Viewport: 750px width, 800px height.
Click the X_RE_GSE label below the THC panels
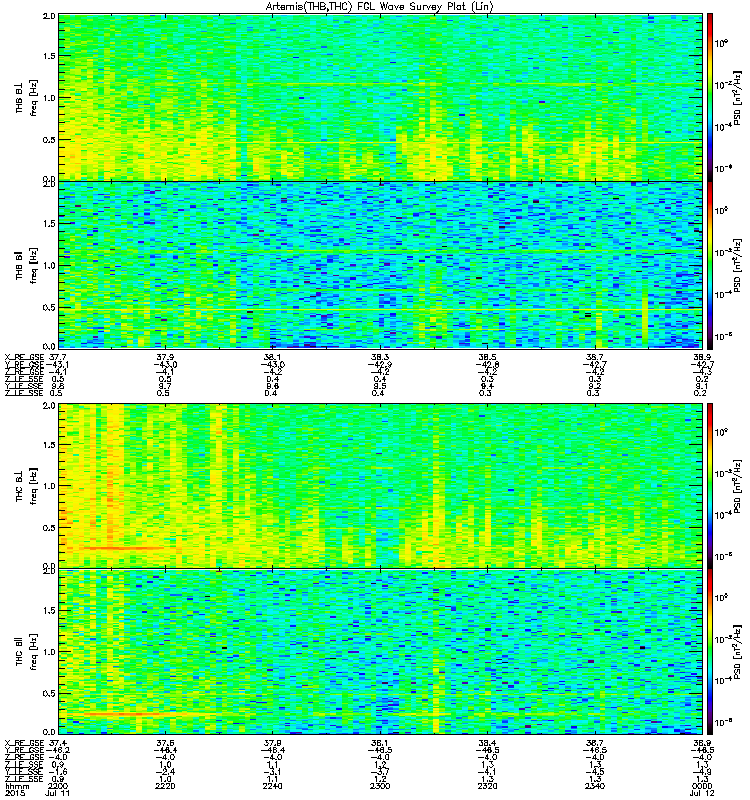(24, 743)
